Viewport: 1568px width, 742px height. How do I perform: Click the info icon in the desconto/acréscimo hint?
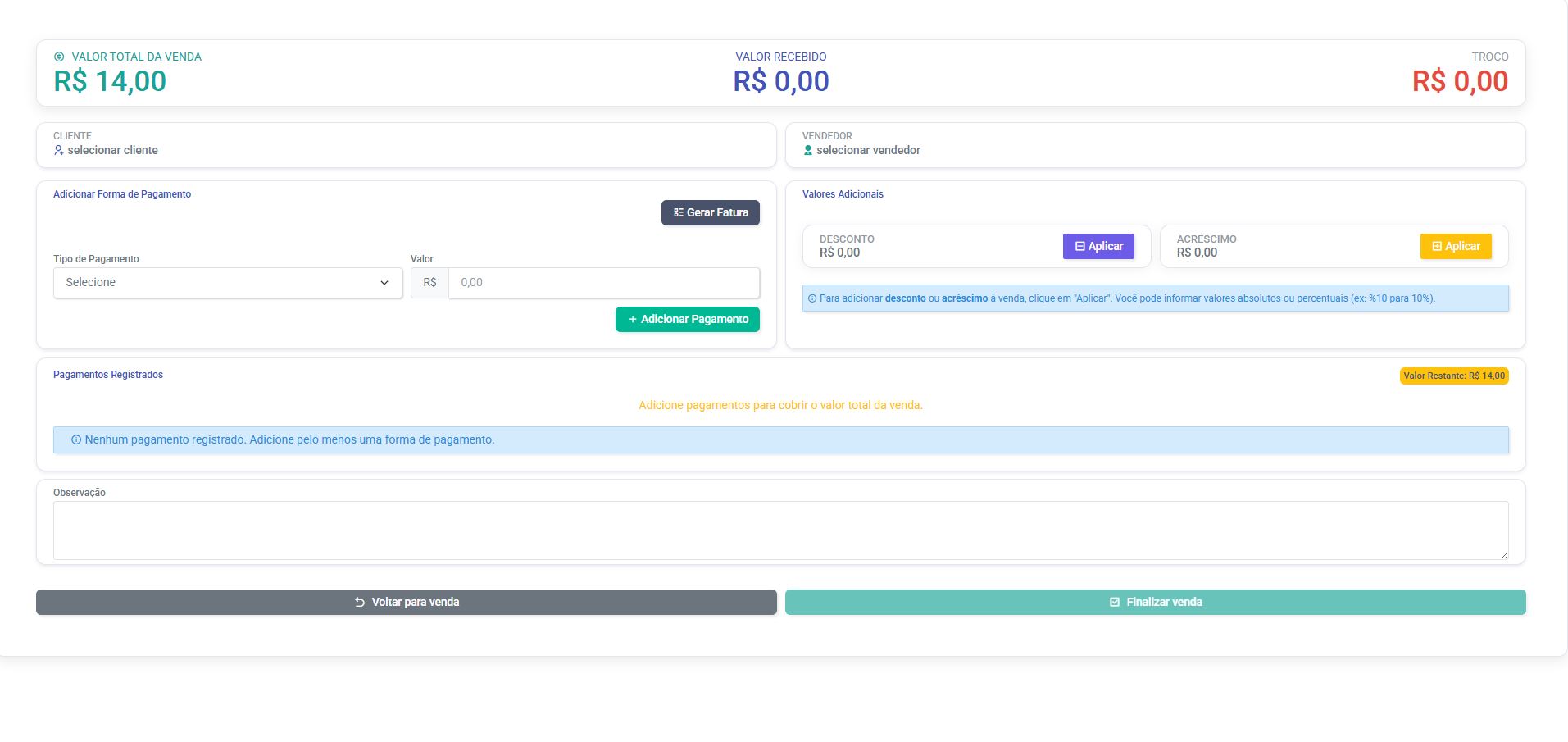(812, 299)
